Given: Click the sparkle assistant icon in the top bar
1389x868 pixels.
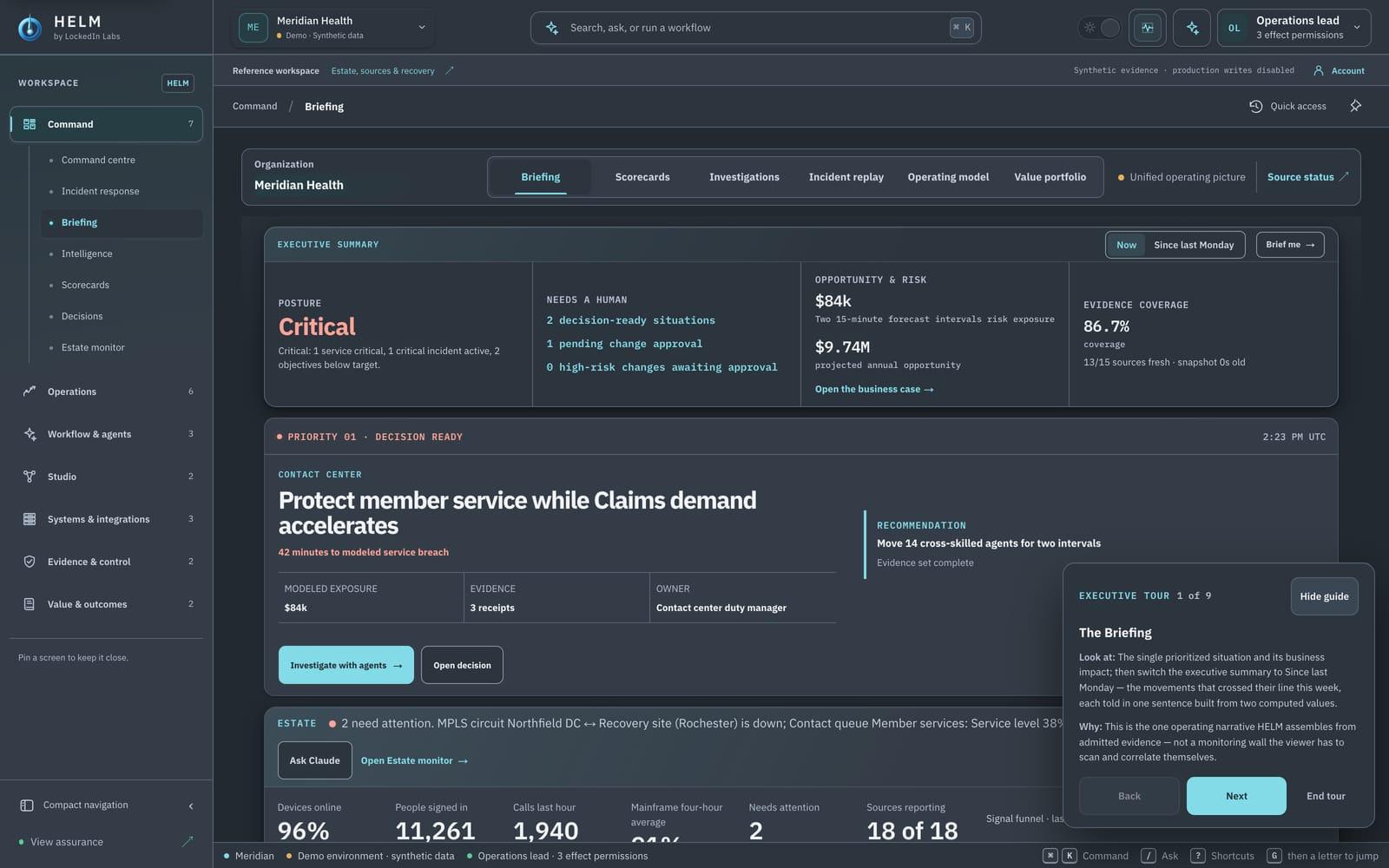Looking at the screenshot, I should (1192, 28).
